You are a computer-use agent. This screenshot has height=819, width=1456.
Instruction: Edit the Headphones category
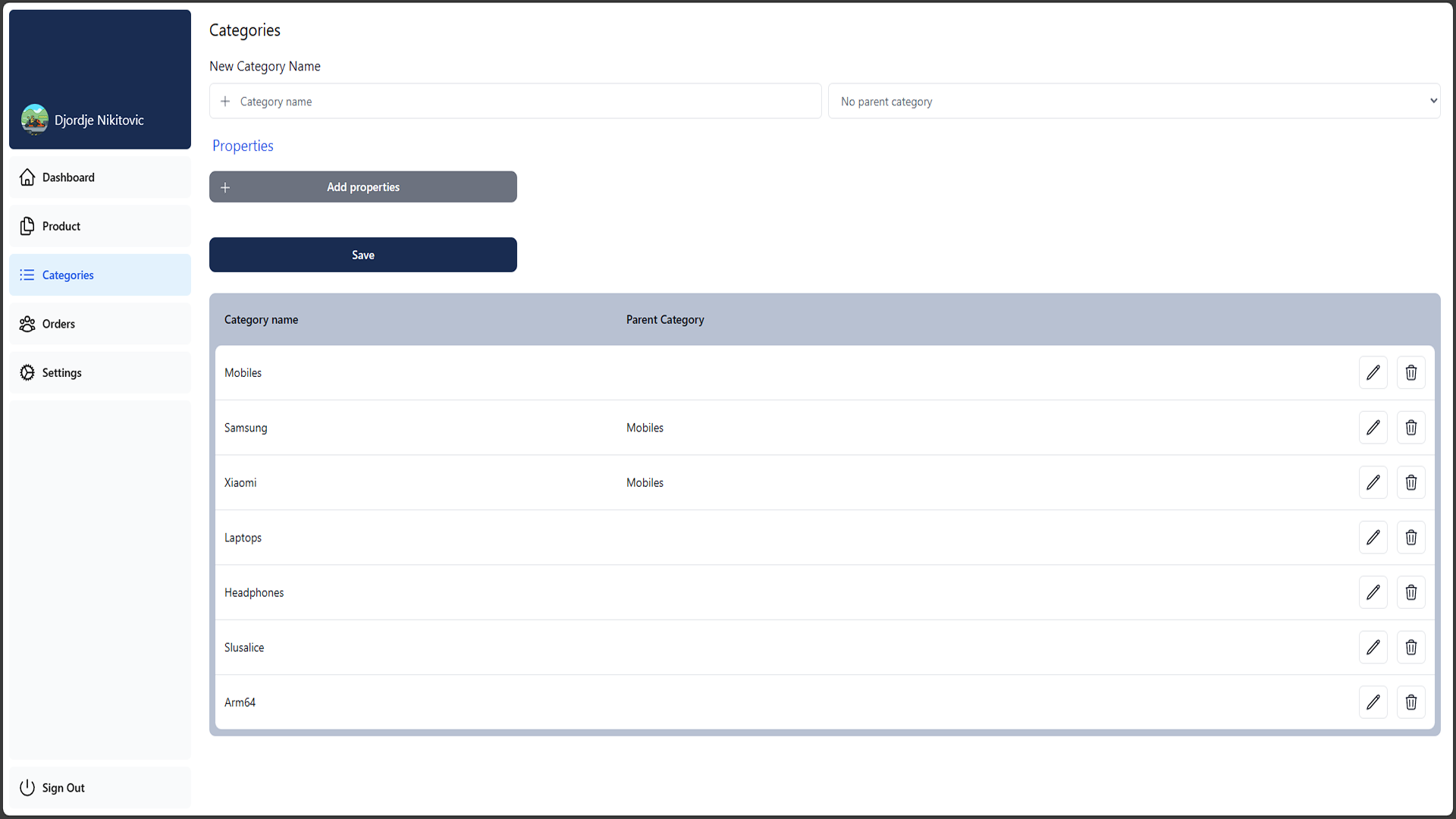[x=1373, y=592]
